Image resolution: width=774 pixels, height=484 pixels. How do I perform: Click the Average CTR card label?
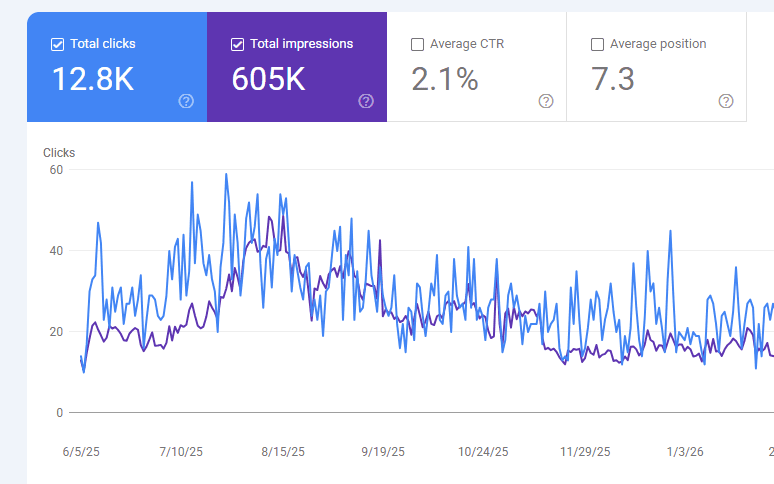tap(467, 44)
